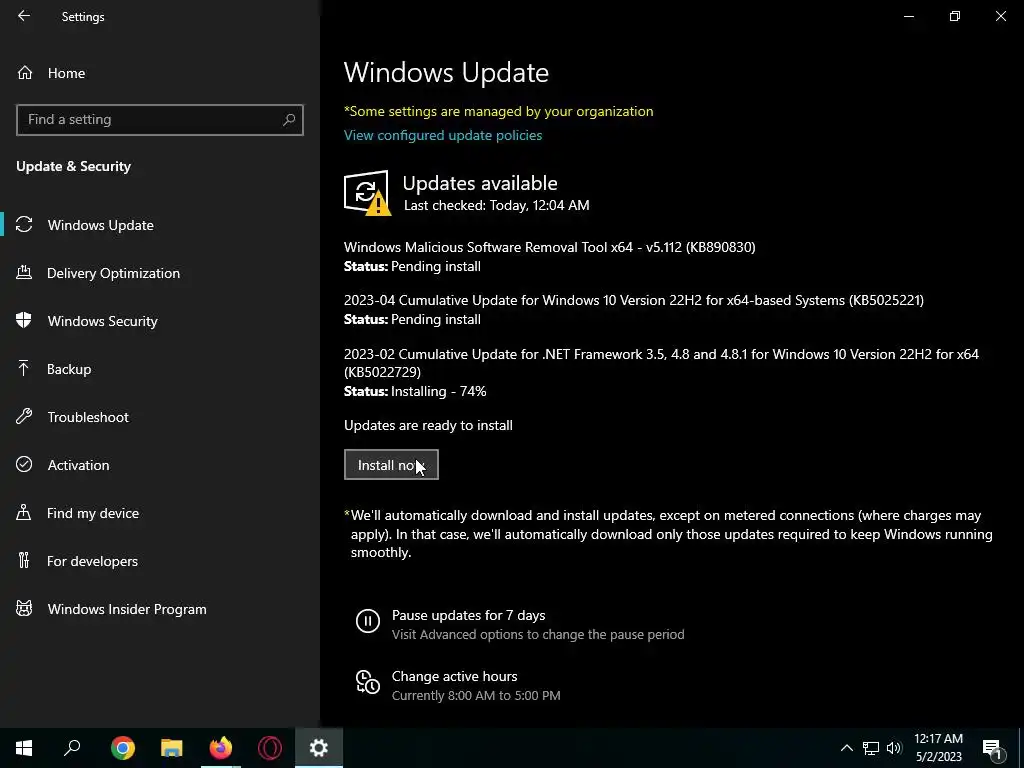Click the KB5025221 Cumulative Update entry
Viewport: 1024px width, 768px height.
633,300
